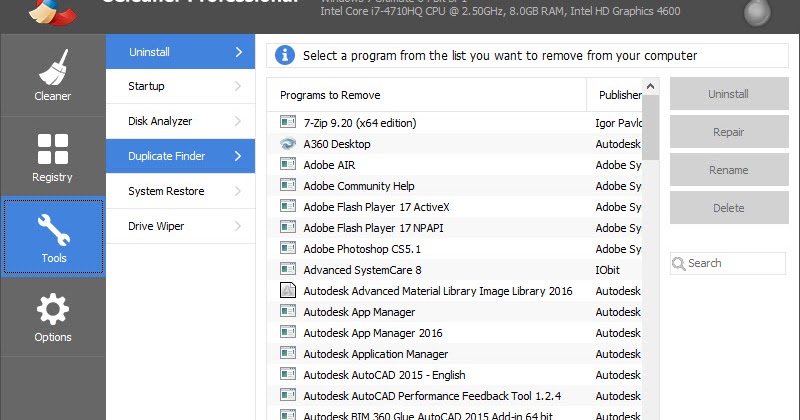Click the scrollbar up arrow
The width and height of the screenshot is (800, 420).
pyautogui.click(x=651, y=86)
